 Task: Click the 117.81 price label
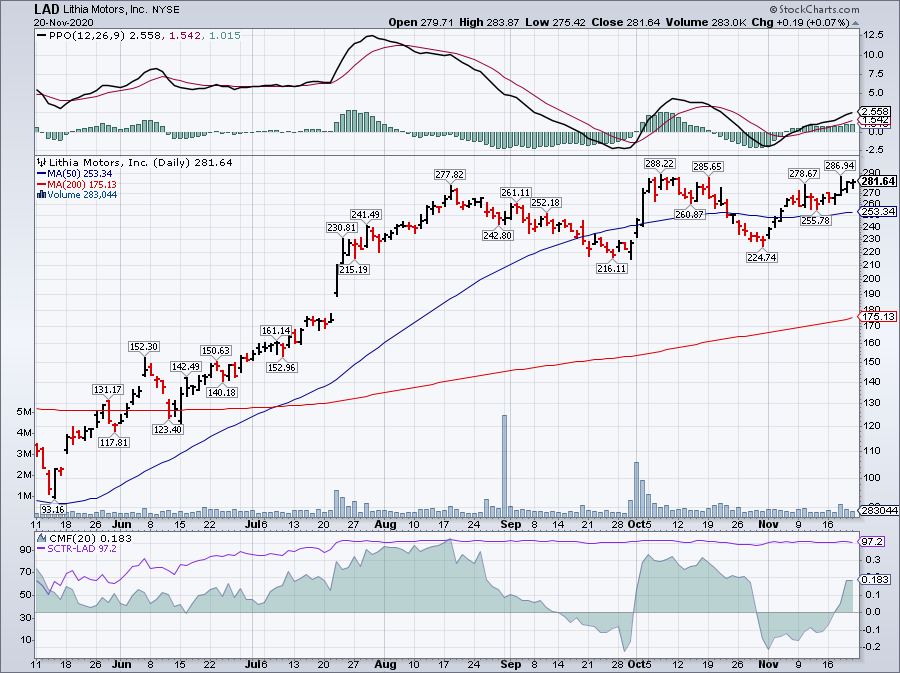tap(114, 442)
